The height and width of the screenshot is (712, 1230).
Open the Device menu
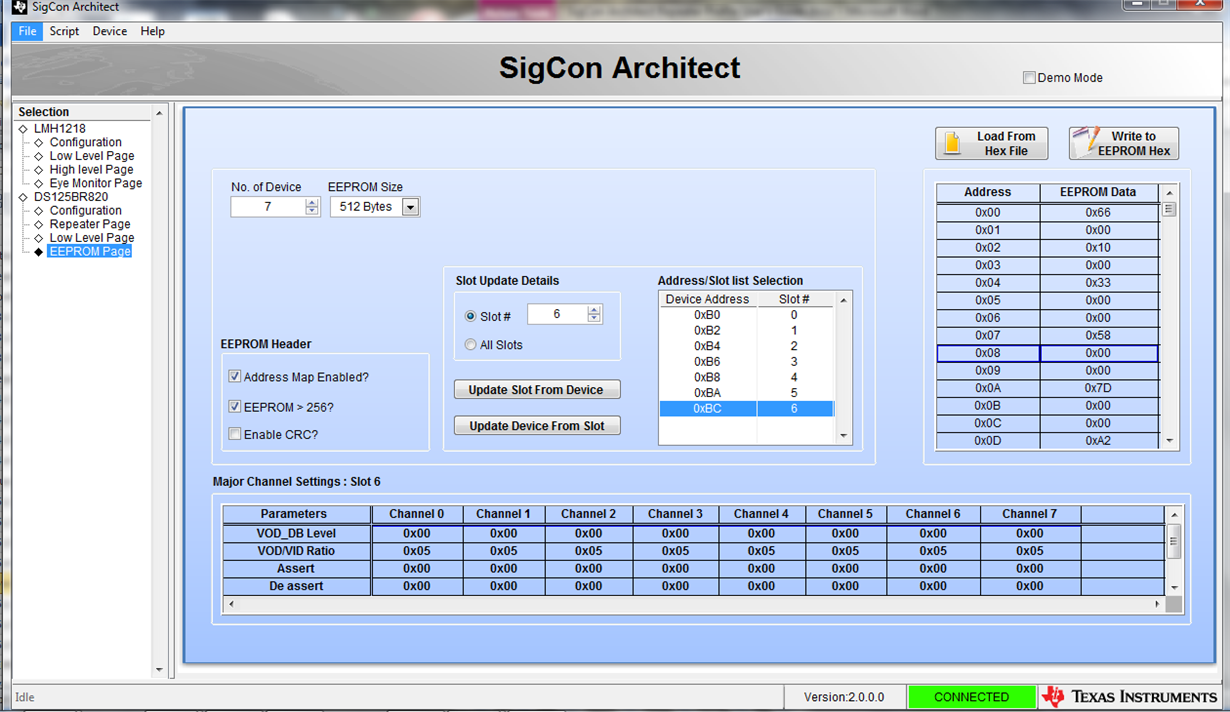(109, 31)
